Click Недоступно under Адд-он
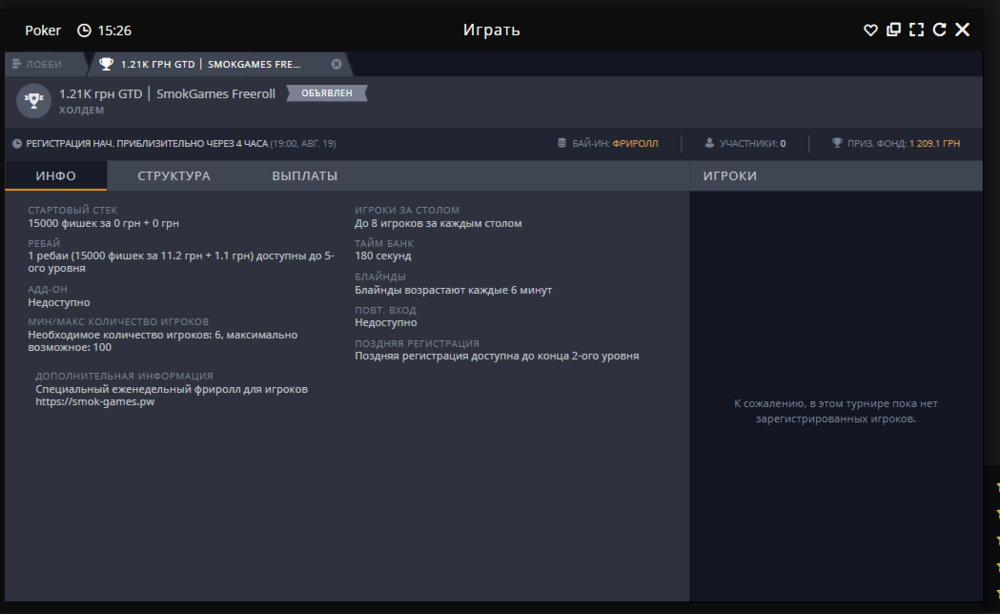This screenshot has height=614, width=1000. [59, 302]
